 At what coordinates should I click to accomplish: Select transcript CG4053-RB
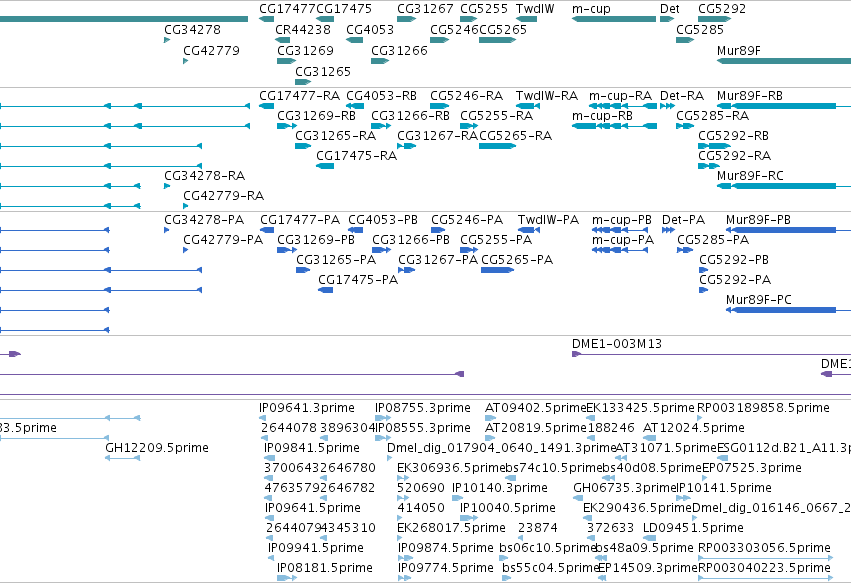[354, 106]
